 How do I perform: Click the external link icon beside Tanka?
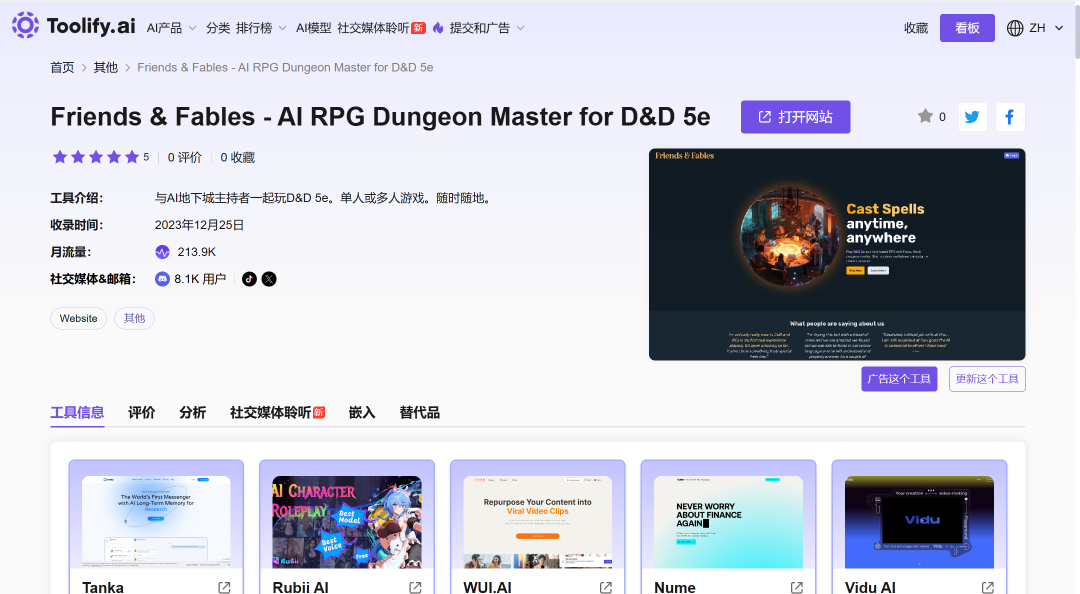pos(225,587)
